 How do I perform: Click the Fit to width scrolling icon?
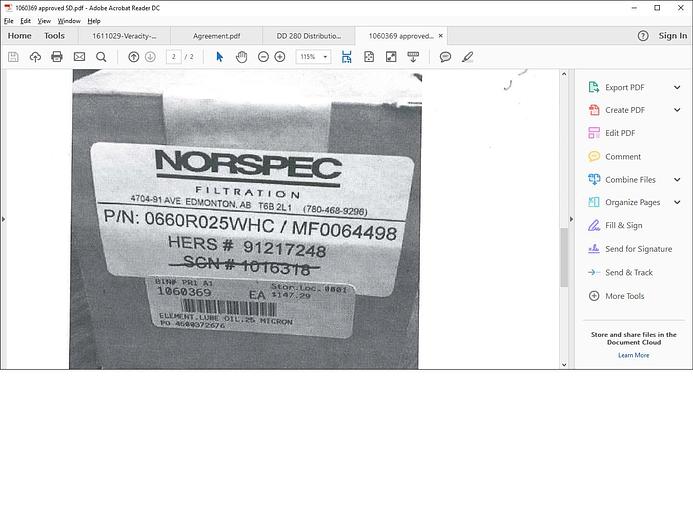click(346, 57)
